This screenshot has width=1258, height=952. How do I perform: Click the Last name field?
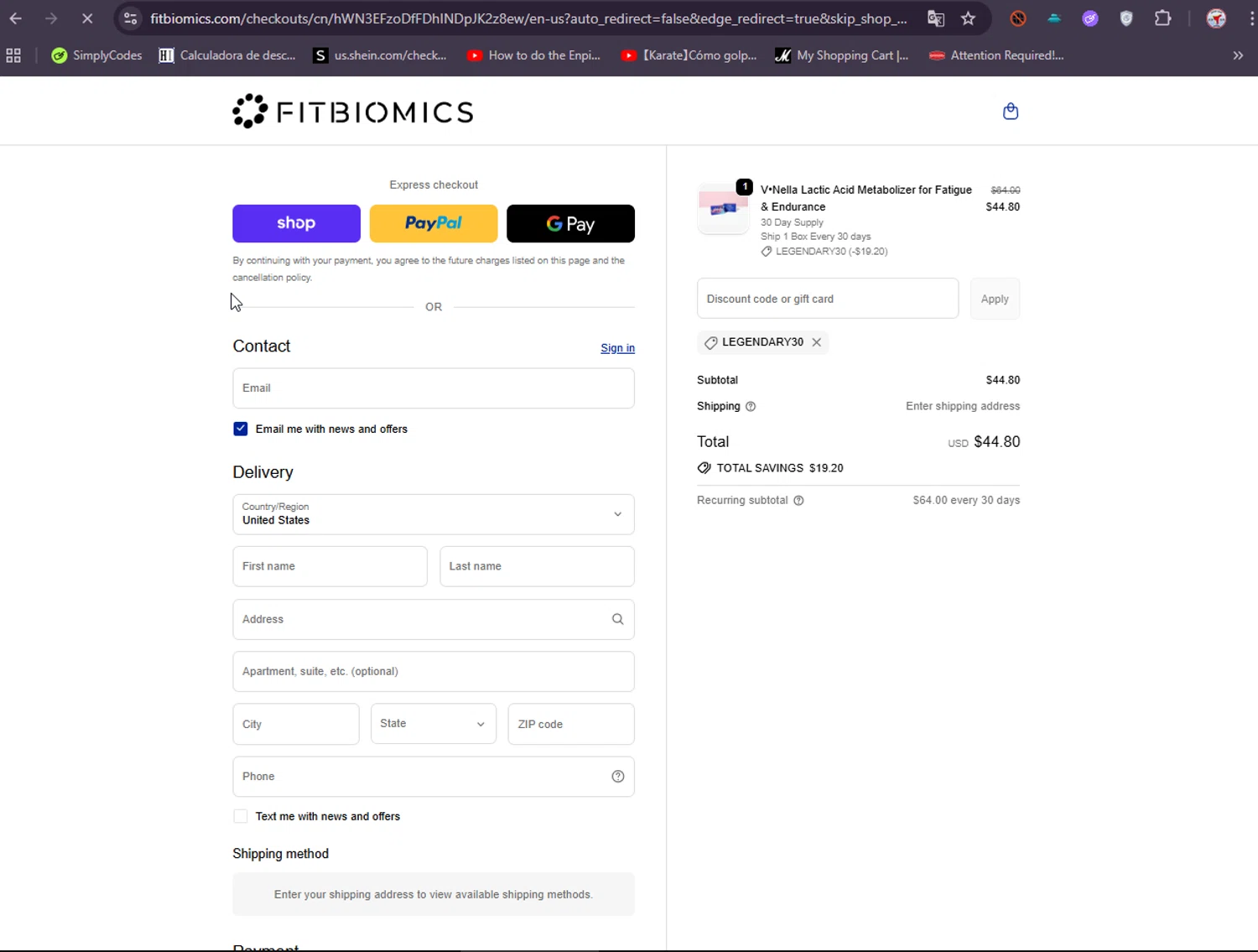[x=537, y=566]
